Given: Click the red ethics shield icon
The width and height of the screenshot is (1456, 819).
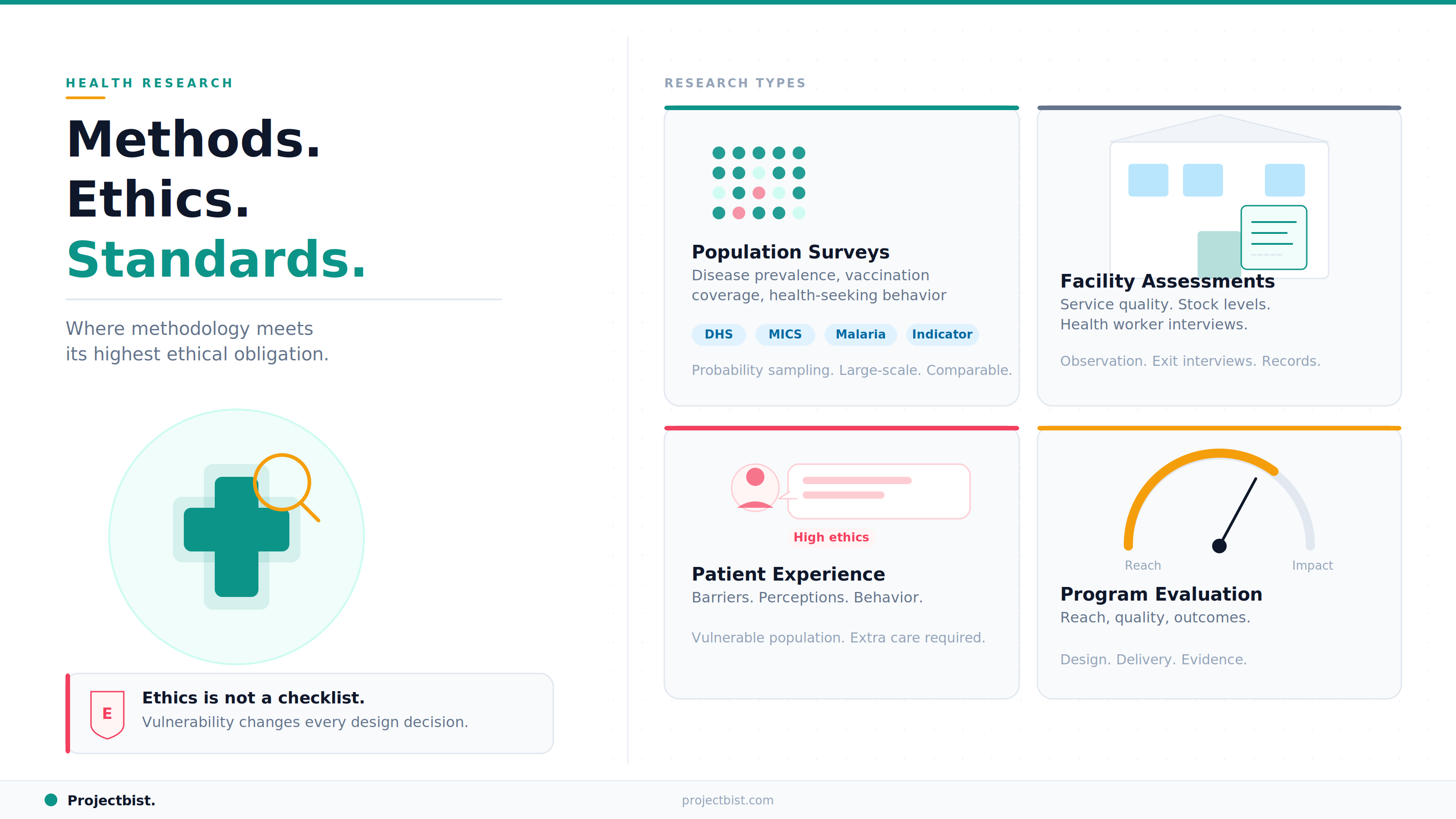Looking at the screenshot, I should point(107,714).
